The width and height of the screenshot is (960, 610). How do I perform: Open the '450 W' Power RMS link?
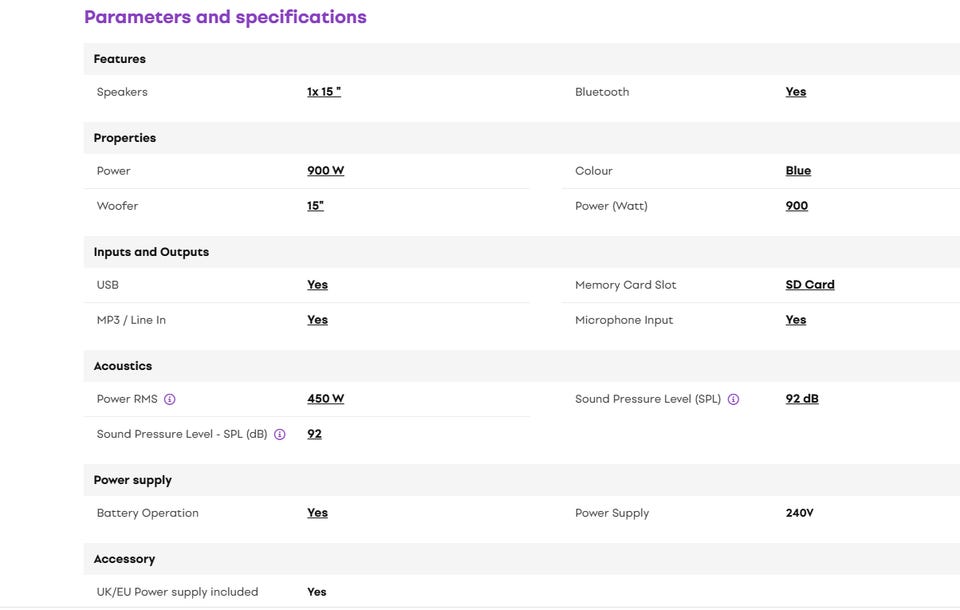click(325, 399)
